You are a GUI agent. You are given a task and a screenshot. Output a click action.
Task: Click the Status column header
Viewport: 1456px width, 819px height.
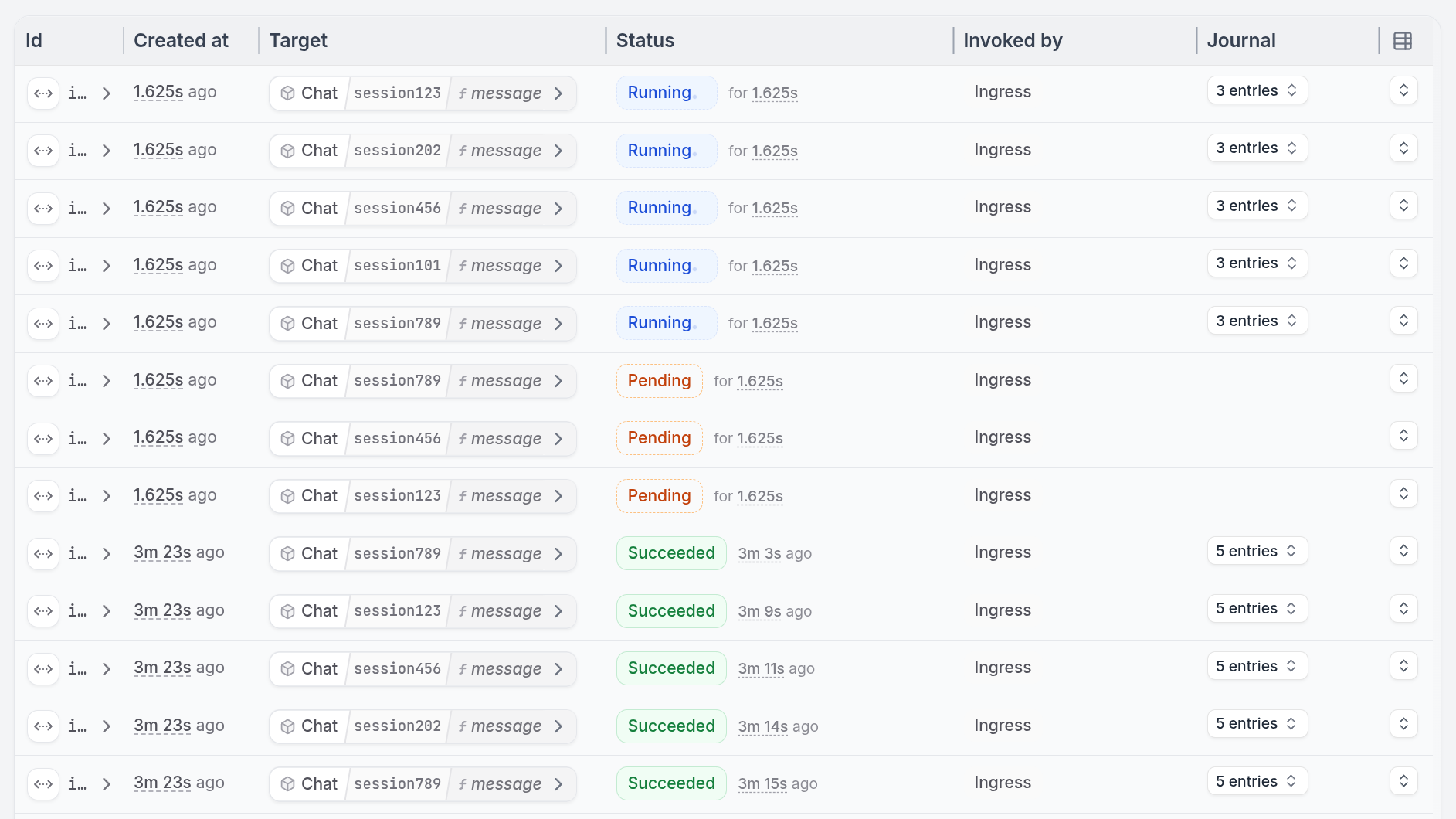[x=644, y=40]
